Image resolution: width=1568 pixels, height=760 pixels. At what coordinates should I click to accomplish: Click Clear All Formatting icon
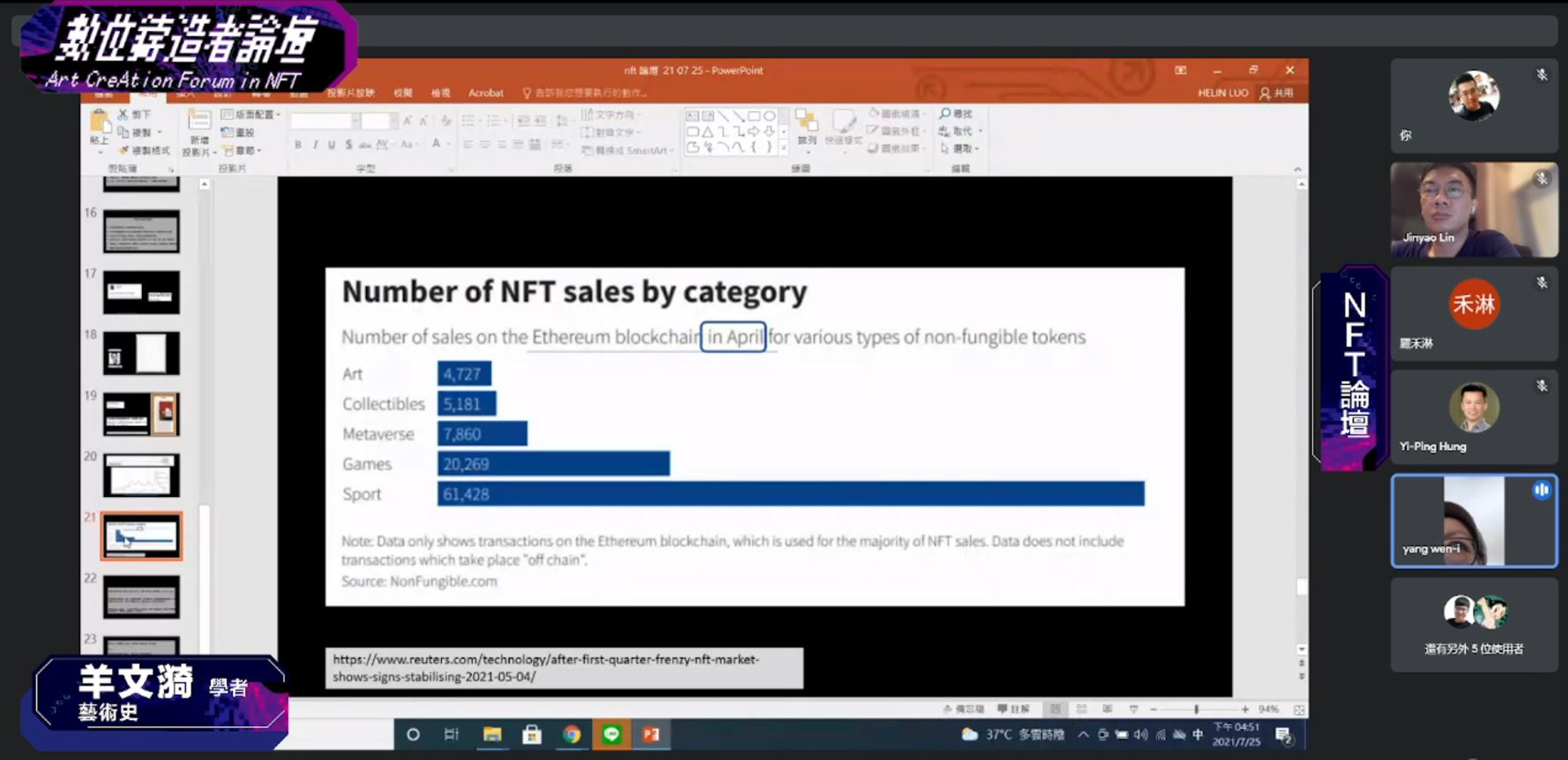coord(446,121)
